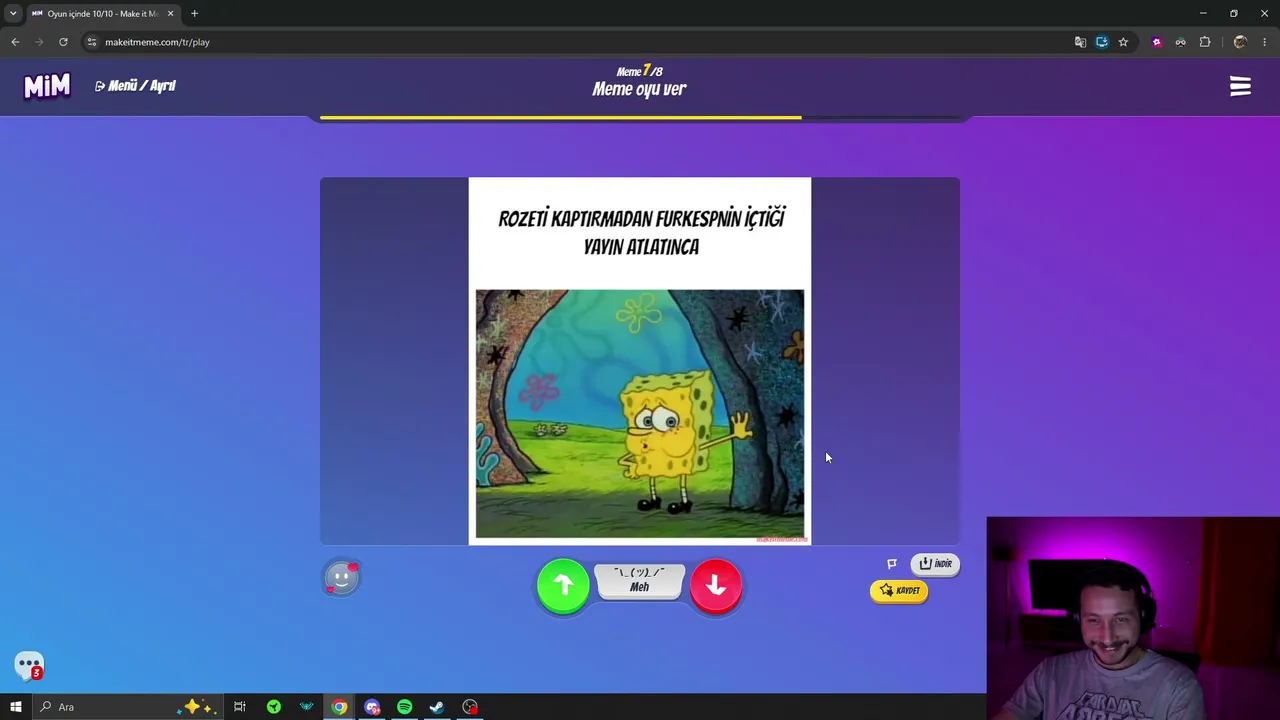
Task: Bookmark this page with the star
Action: (x=1123, y=42)
